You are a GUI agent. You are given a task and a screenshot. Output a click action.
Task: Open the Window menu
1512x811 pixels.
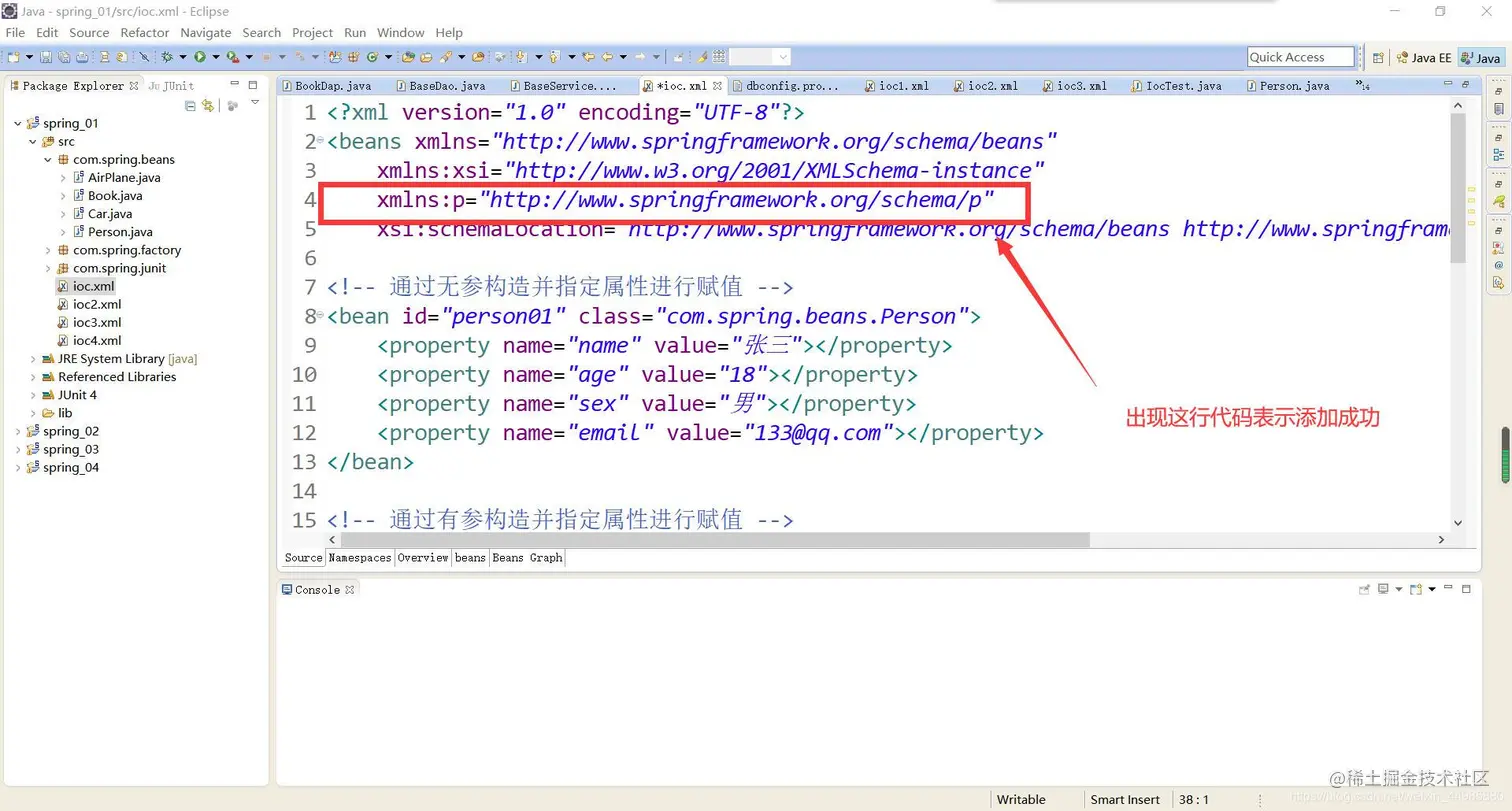pyautogui.click(x=401, y=33)
